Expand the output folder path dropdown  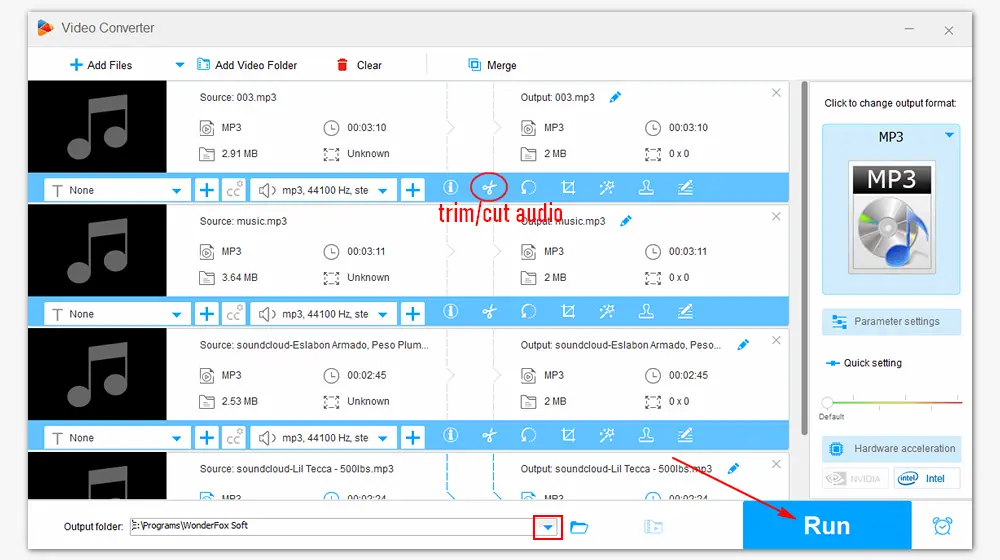[547, 527]
